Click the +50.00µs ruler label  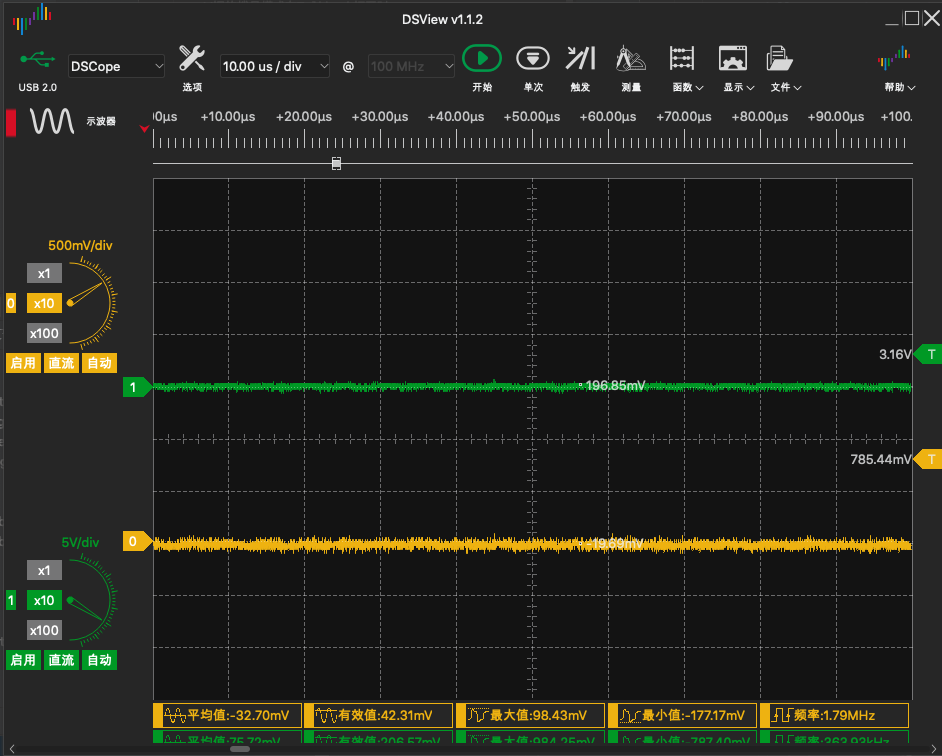[x=532, y=117]
